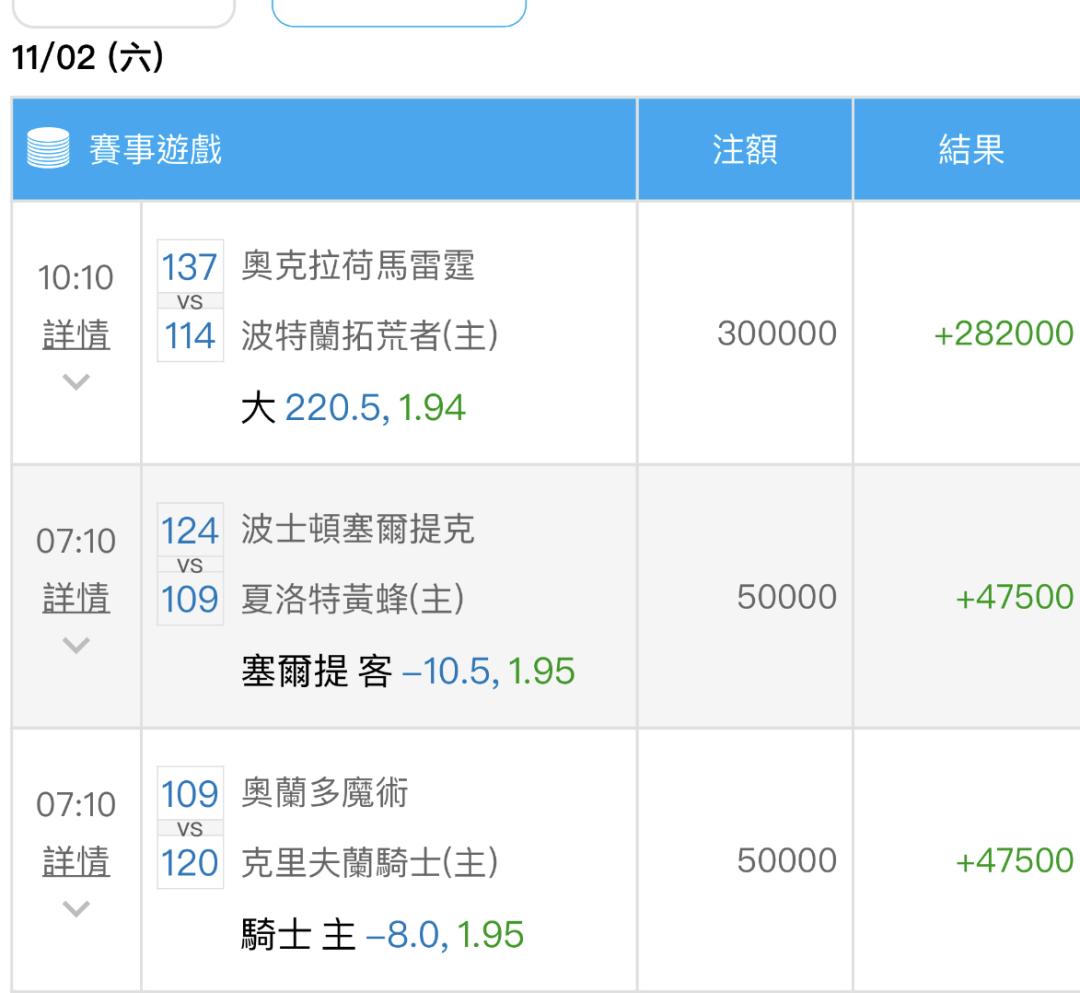Image resolution: width=1080 pixels, height=993 pixels.
Task: Click the 300000 stake amount
Action: (x=777, y=333)
